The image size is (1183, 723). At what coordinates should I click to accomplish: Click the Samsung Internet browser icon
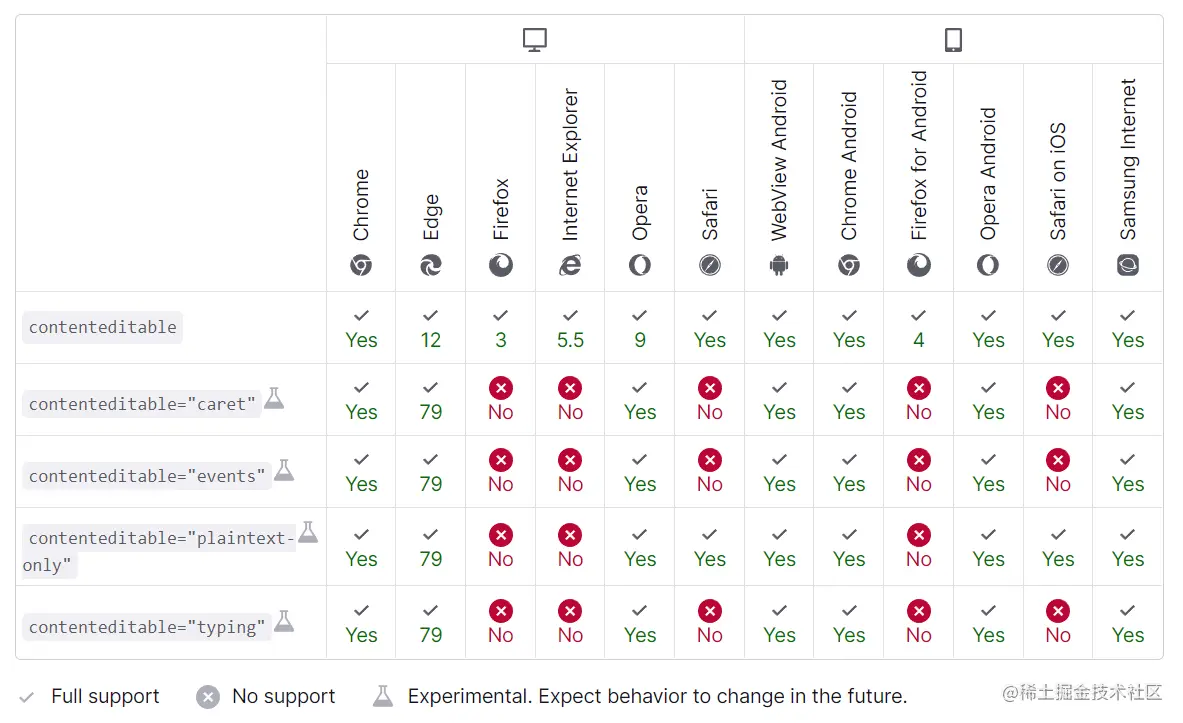[x=1127, y=265]
